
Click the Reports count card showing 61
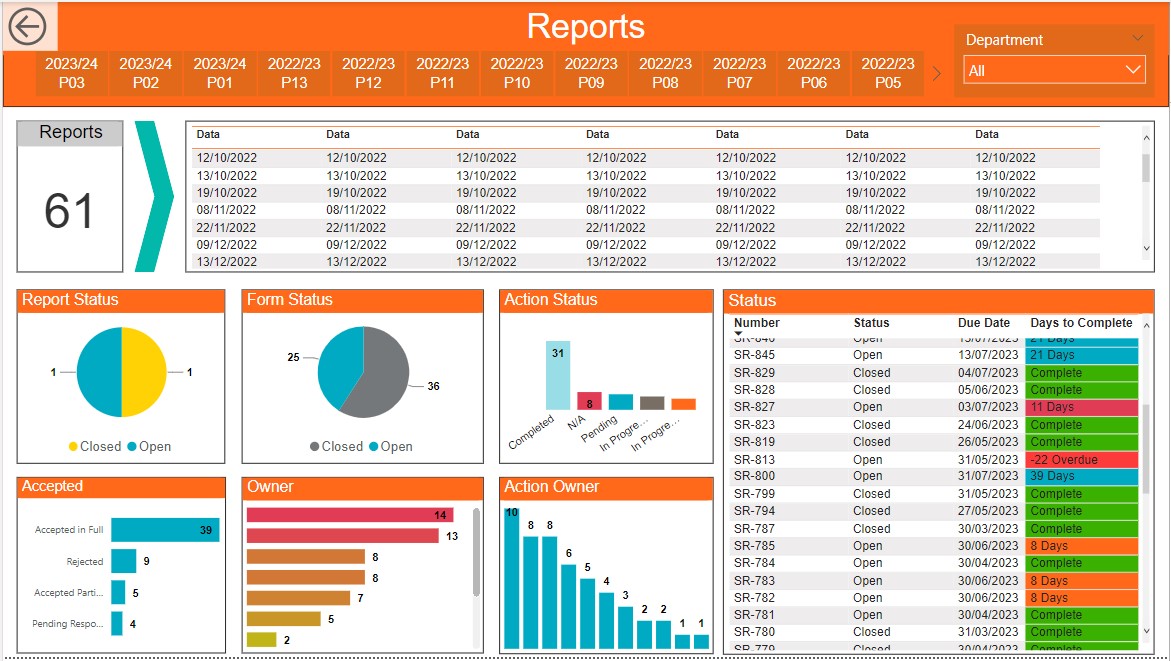click(x=70, y=210)
